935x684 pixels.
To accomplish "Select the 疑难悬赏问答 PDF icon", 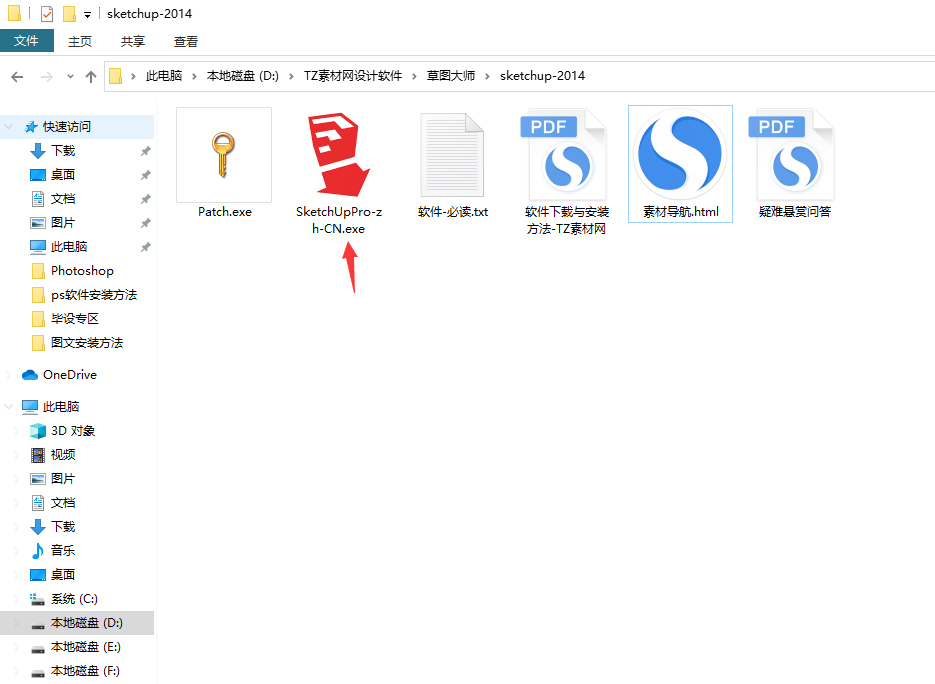I will 792,155.
